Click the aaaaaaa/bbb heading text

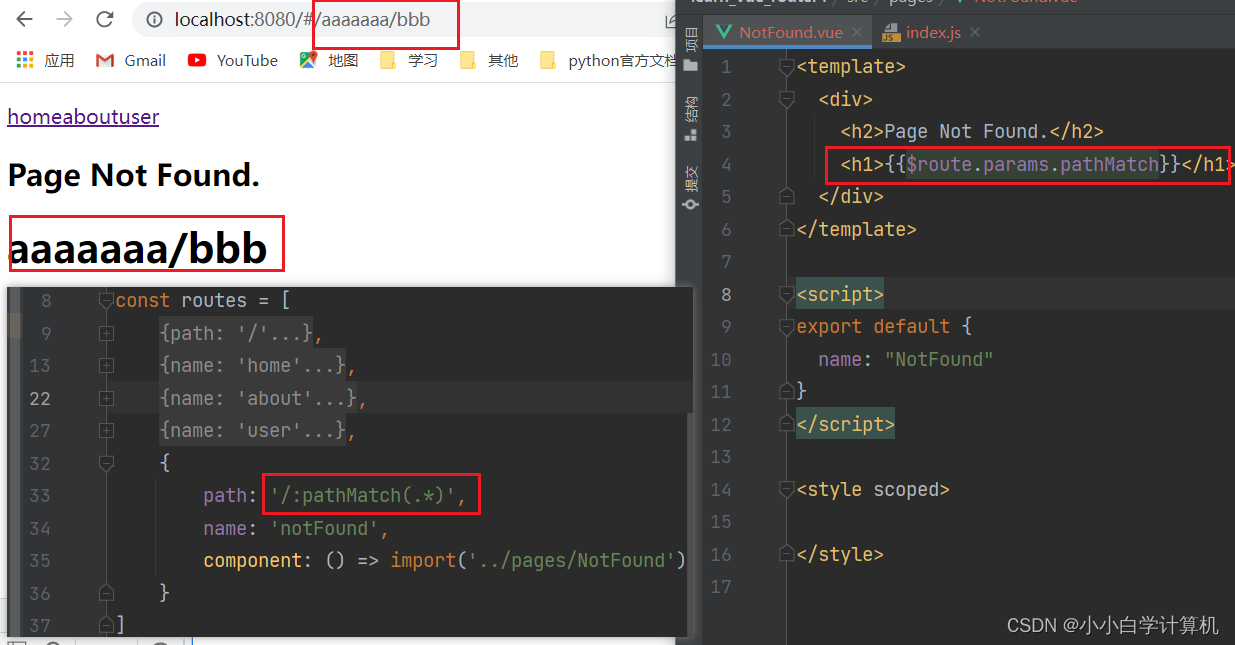coord(138,248)
